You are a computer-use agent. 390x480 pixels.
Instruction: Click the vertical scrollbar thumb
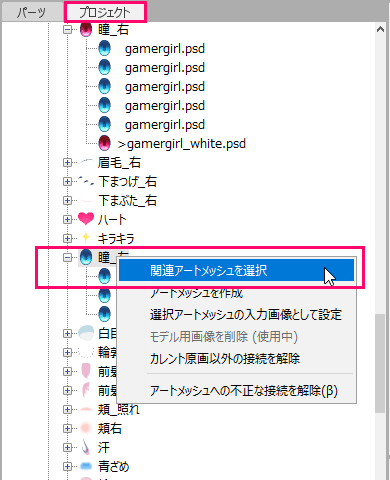point(380,363)
